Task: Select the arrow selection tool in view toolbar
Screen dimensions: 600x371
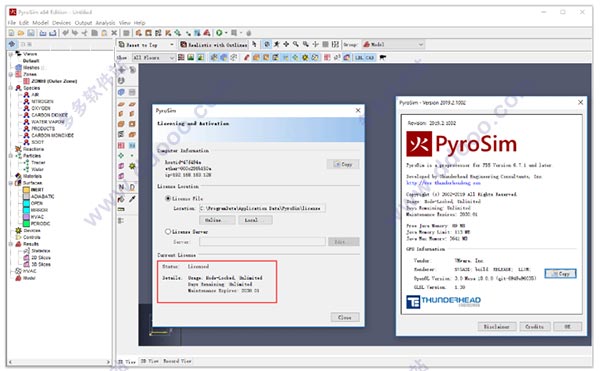Action: [x=254, y=44]
